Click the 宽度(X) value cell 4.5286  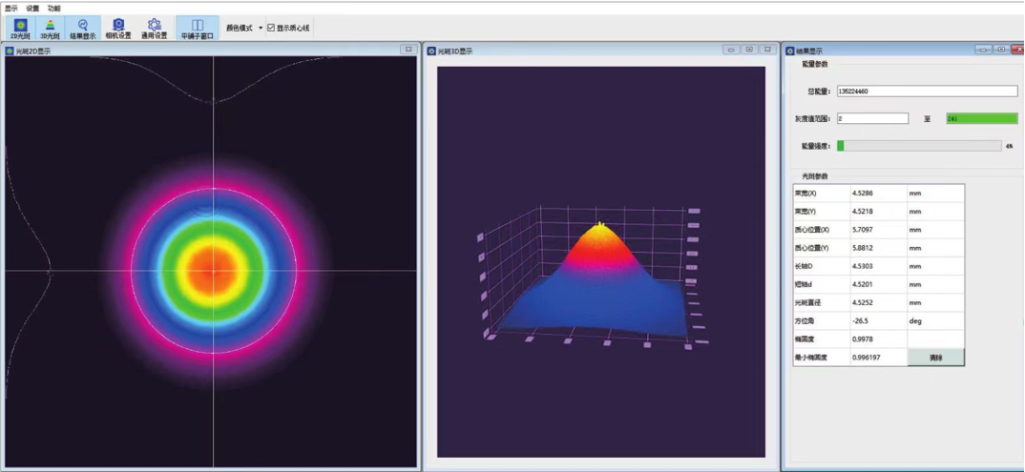(876, 192)
